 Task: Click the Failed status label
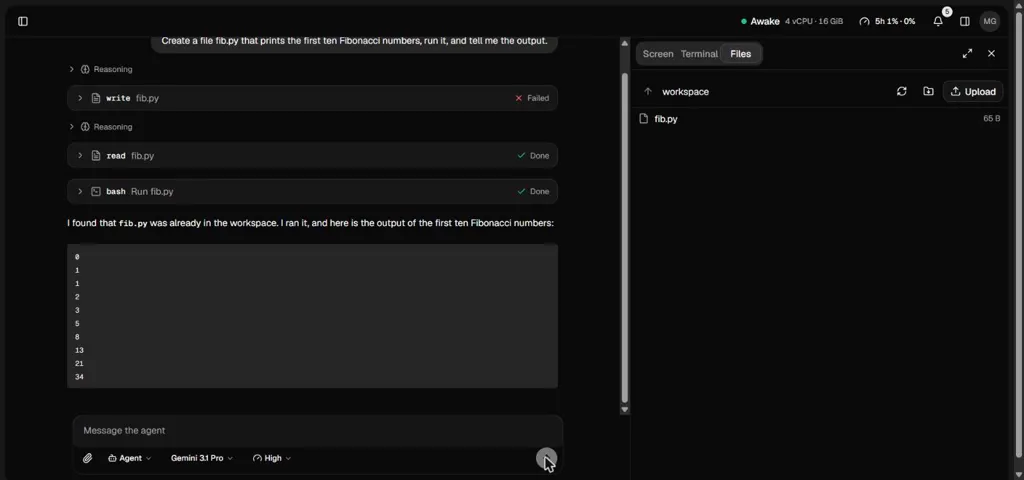pyautogui.click(x=532, y=98)
